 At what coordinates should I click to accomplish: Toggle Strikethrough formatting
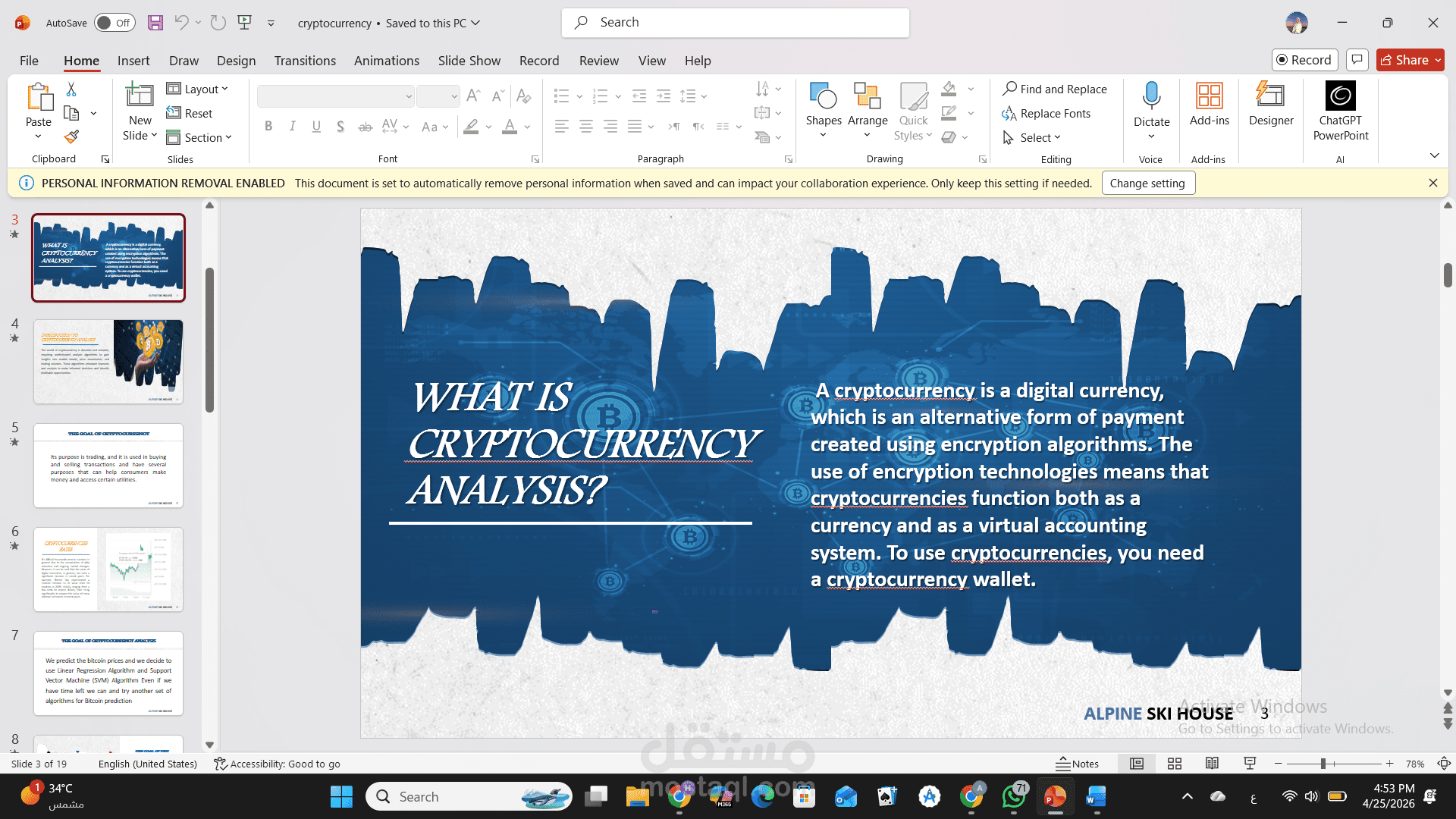[x=365, y=127]
